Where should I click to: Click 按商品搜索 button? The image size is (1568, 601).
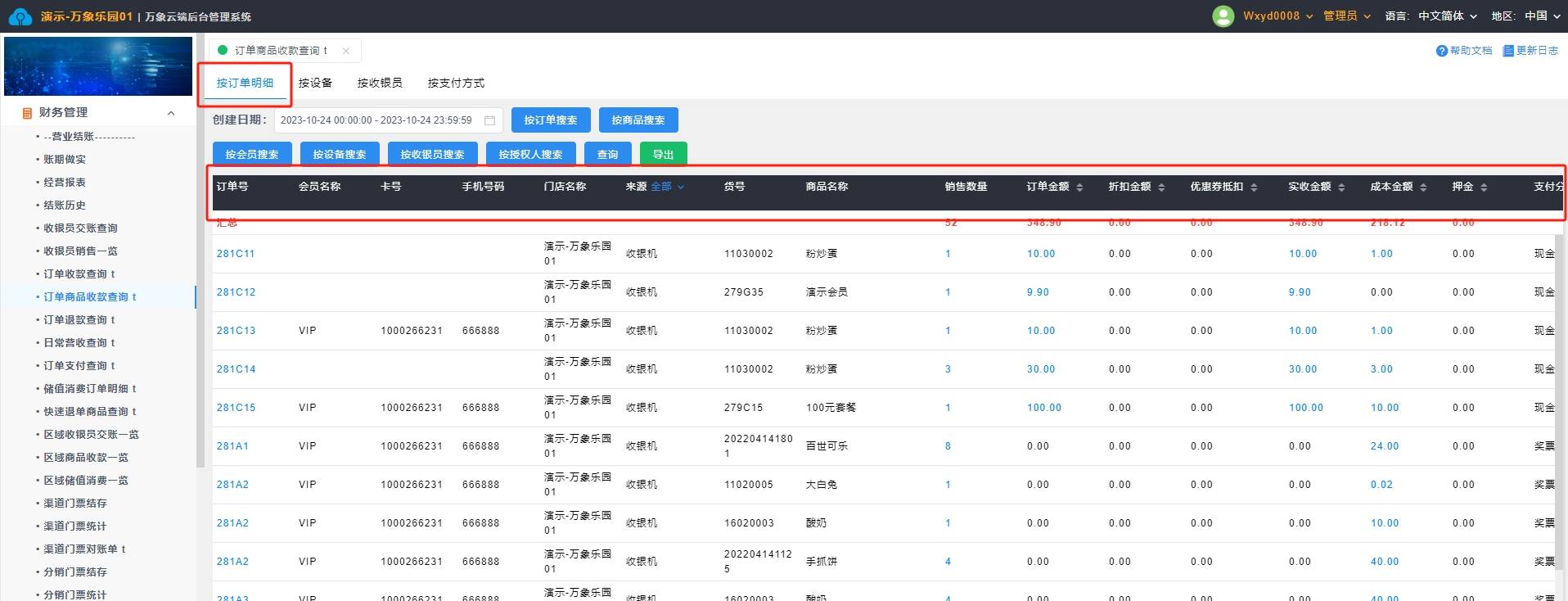pyautogui.click(x=638, y=120)
